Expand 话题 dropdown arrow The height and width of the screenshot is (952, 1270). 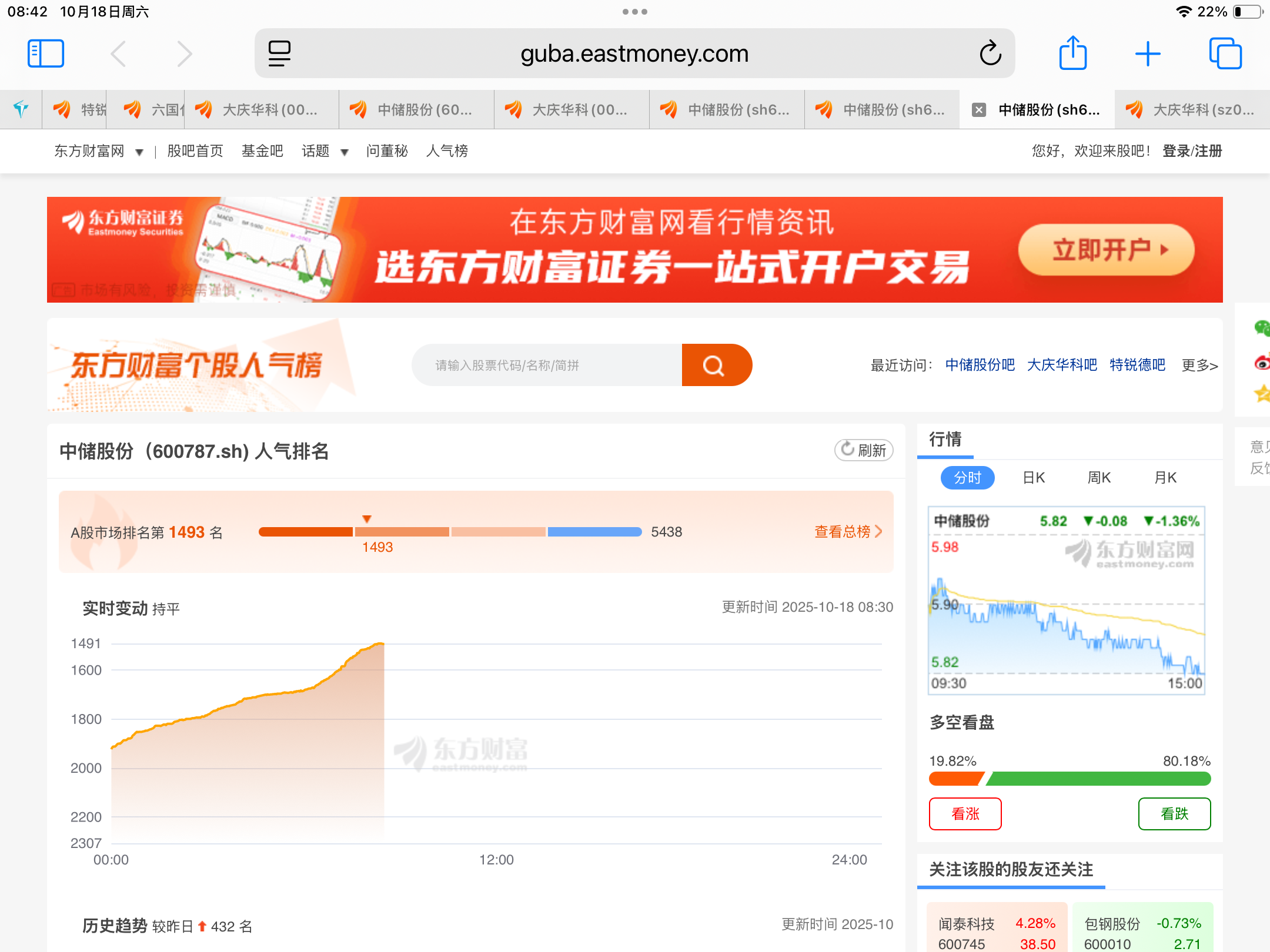(x=345, y=152)
